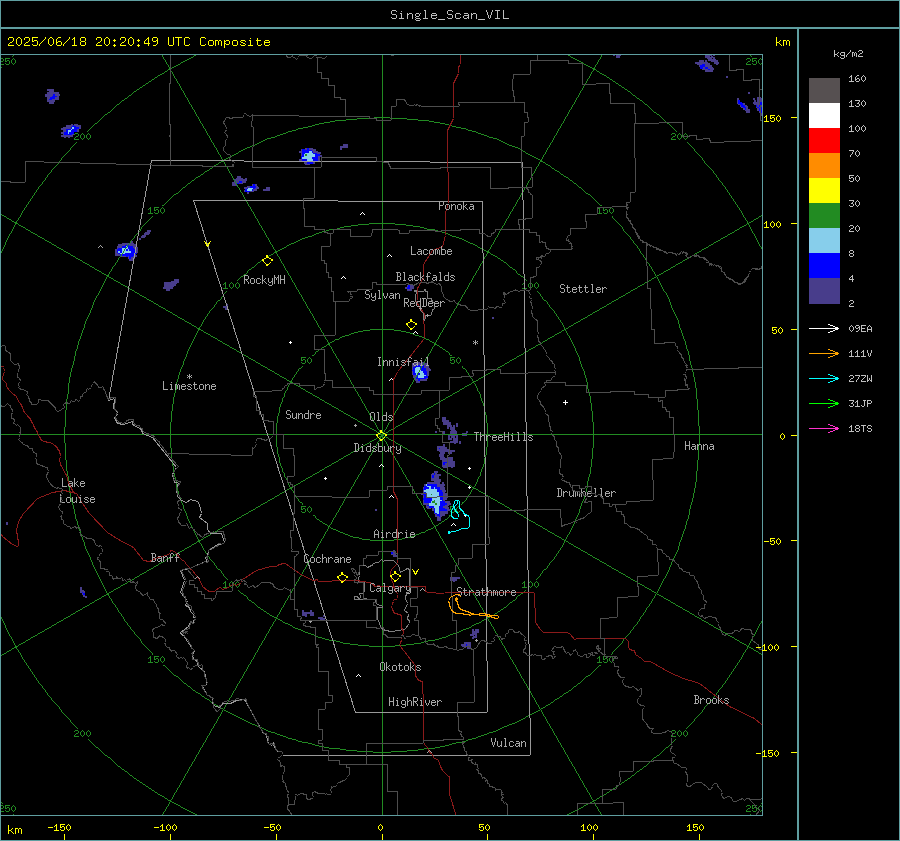The width and height of the screenshot is (900, 841).
Task: Click the Banff label
Action: tap(165, 558)
